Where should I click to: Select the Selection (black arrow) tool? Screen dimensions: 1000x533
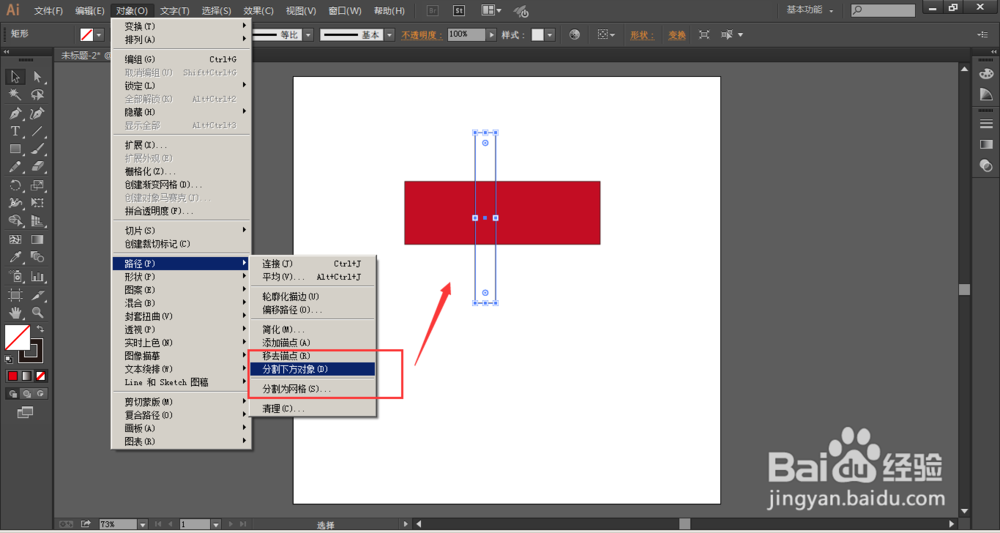15,77
